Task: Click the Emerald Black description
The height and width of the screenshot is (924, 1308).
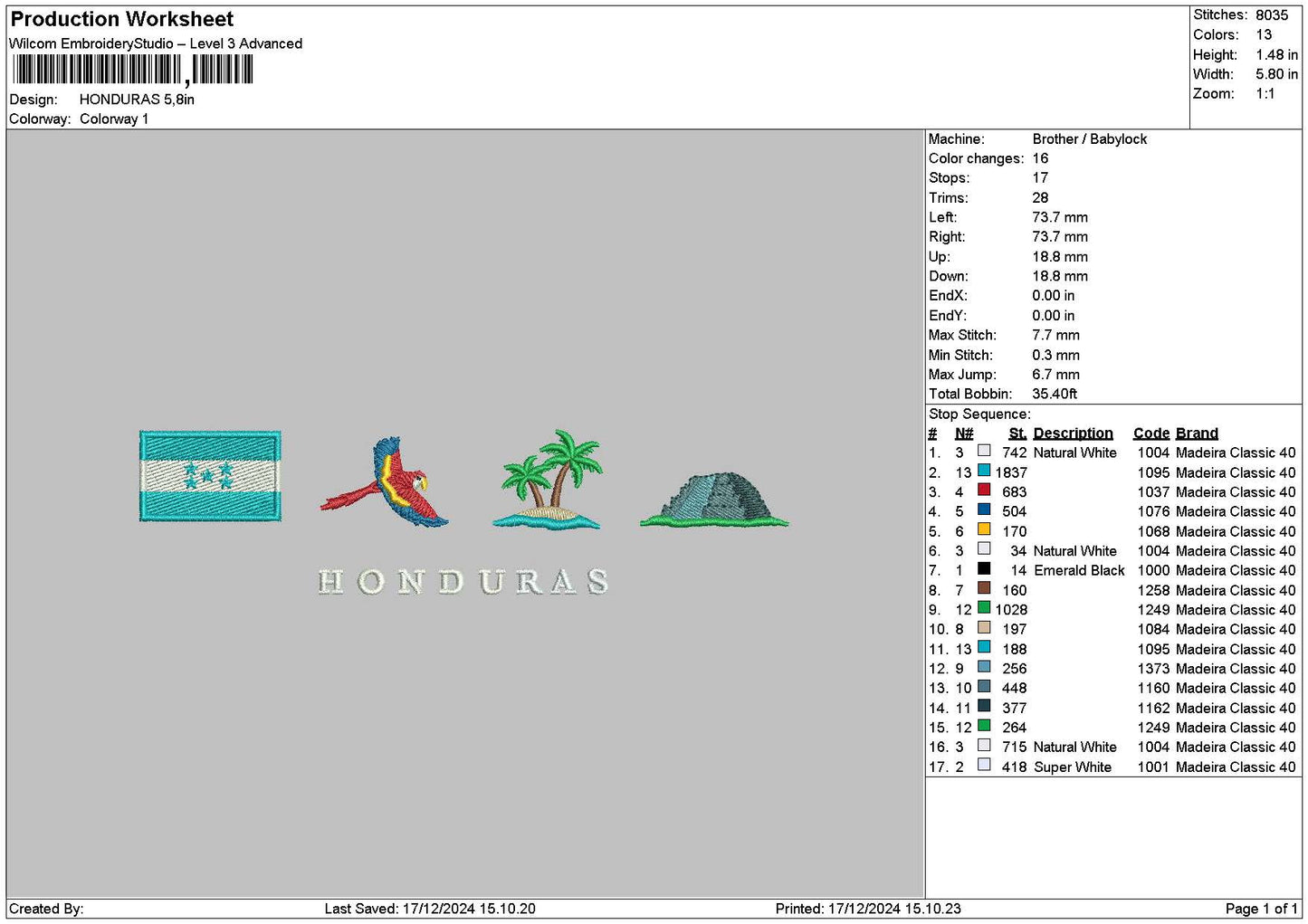Action: 1079,570
